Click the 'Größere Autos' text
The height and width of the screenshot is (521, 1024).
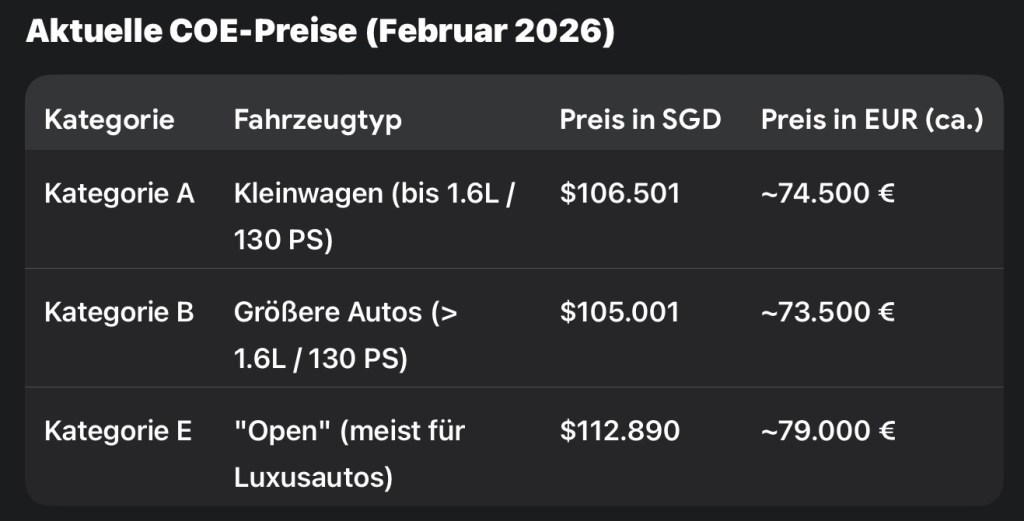tap(328, 312)
